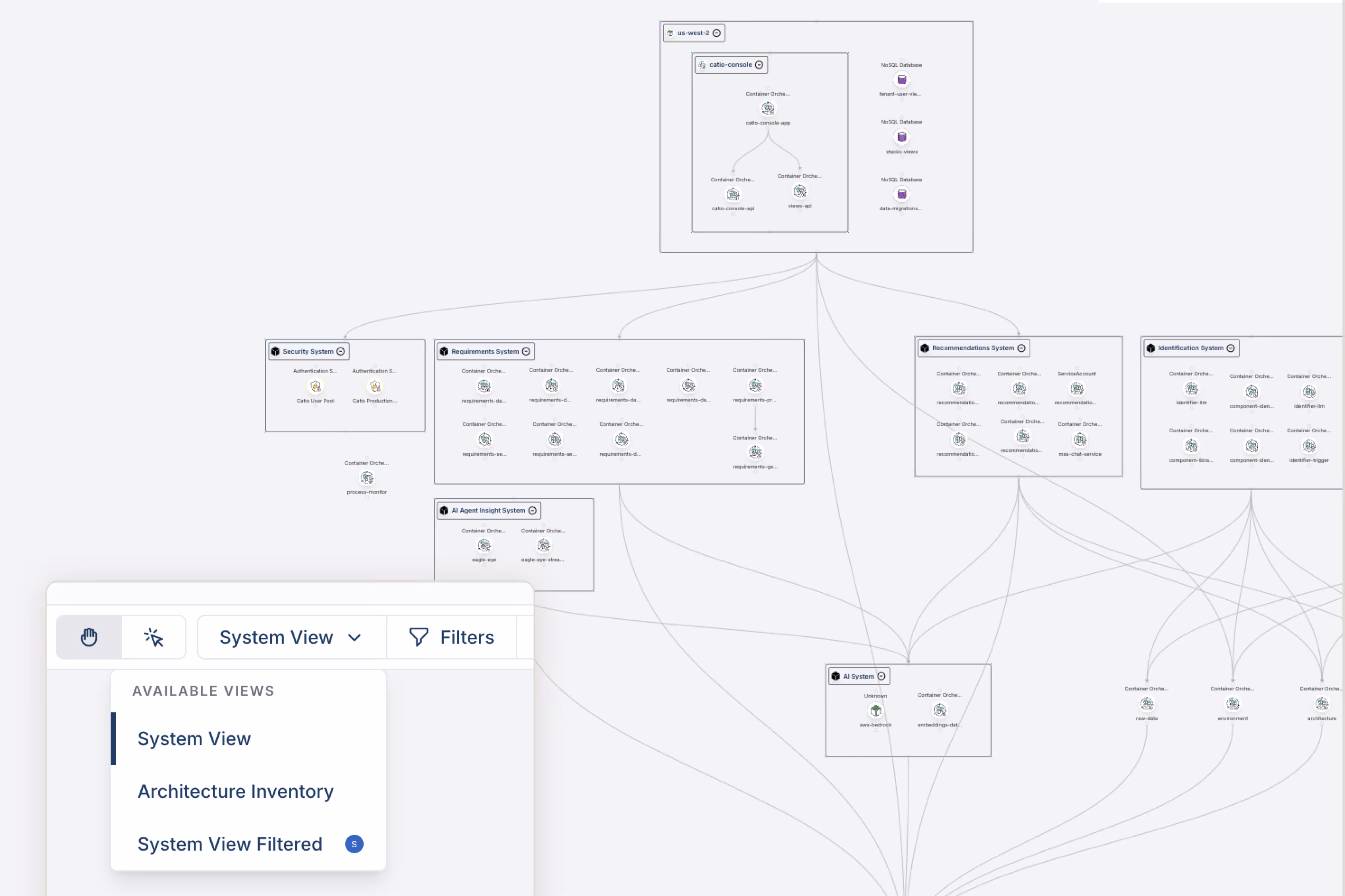Click the catio-console-app container node icon

point(767,108)
